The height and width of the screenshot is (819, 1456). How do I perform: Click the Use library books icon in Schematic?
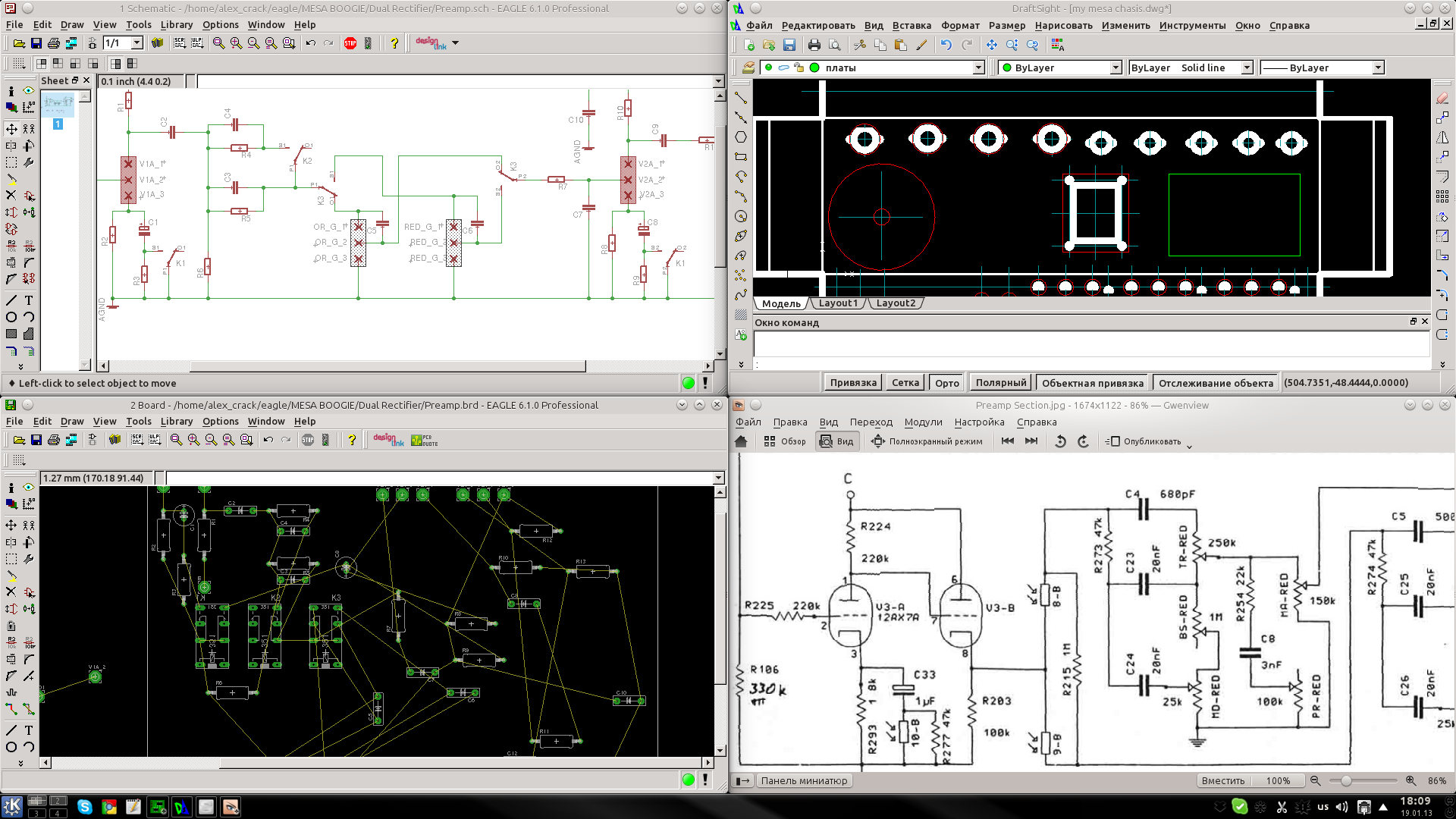click(x=157, y=43)
